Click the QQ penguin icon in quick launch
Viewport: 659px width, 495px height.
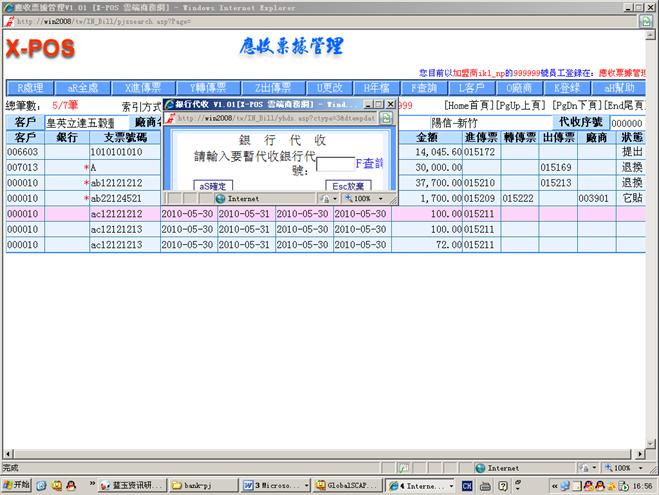click(x=56, y=485)
